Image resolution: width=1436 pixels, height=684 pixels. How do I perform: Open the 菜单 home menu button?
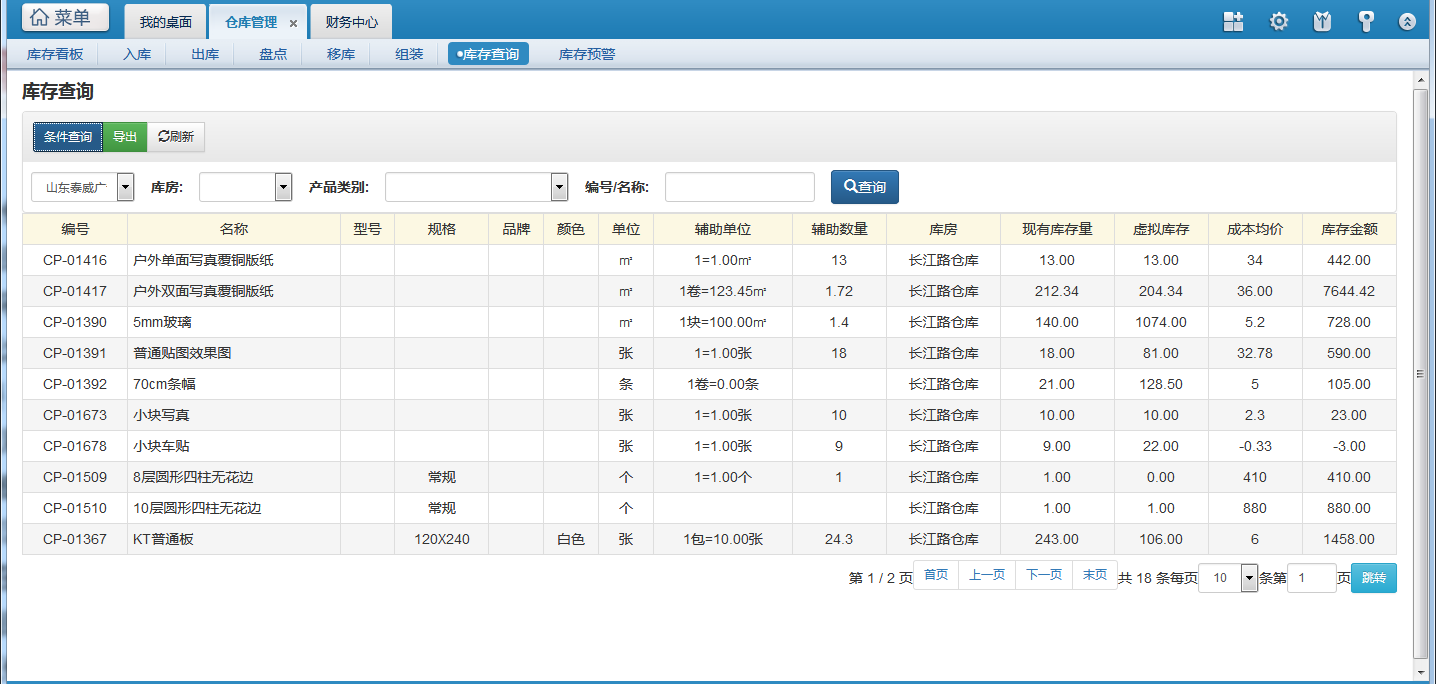(66, 17)
